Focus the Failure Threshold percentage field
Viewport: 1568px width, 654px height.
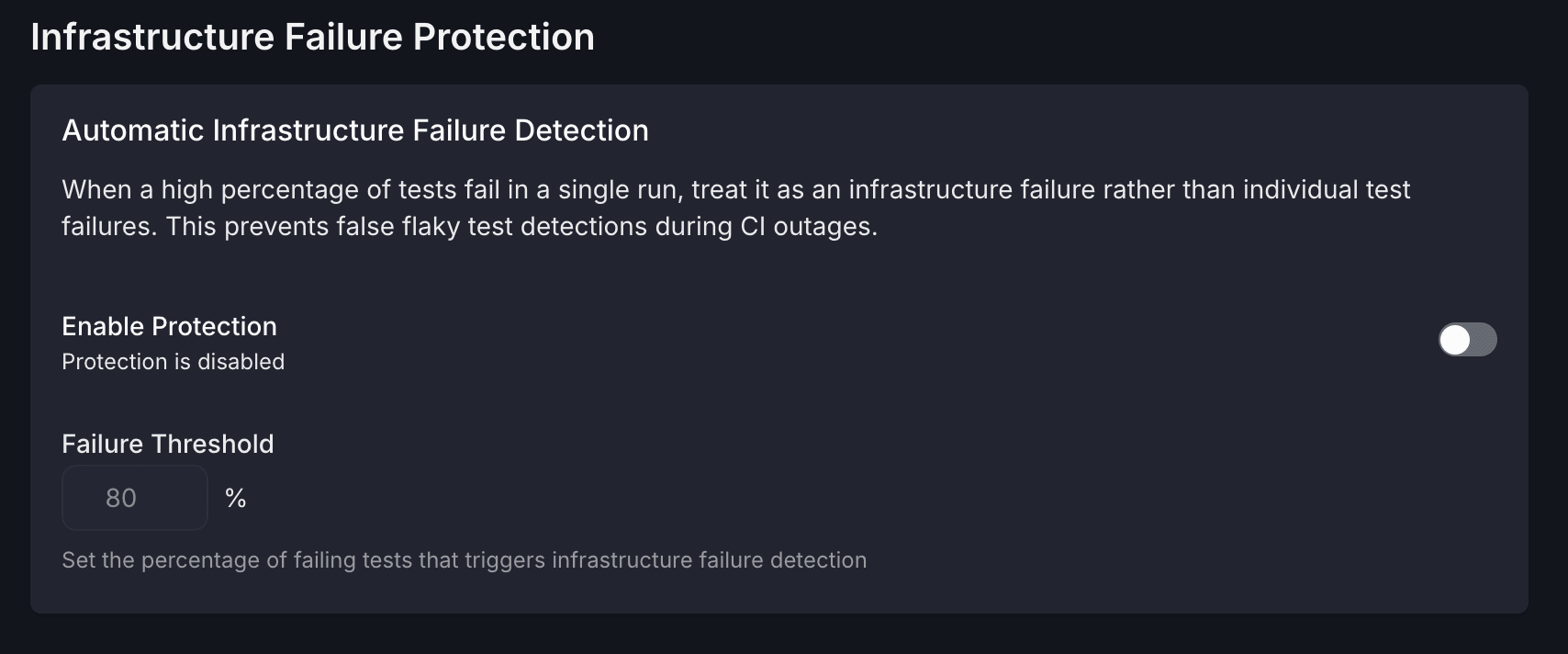point(135,498)
